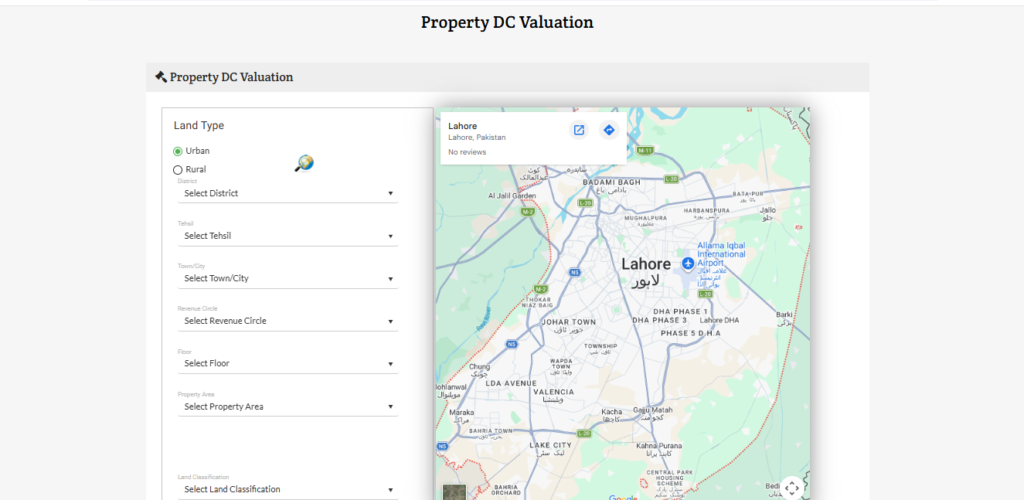The image size is (1024, 500).
Task: Choose from the Select Property Area dropdown
Action: 288,407
